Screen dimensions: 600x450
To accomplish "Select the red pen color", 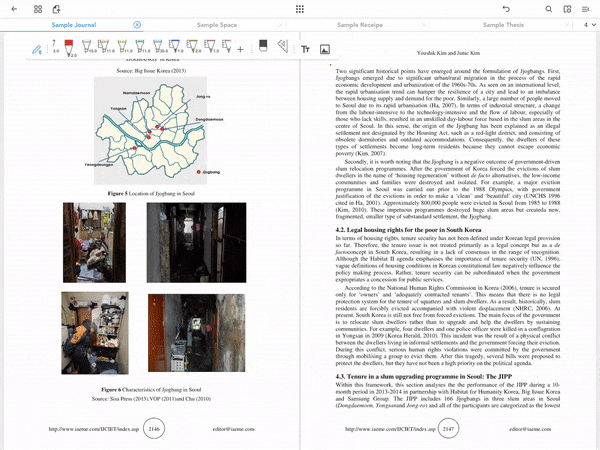I will tap(69, 48).
